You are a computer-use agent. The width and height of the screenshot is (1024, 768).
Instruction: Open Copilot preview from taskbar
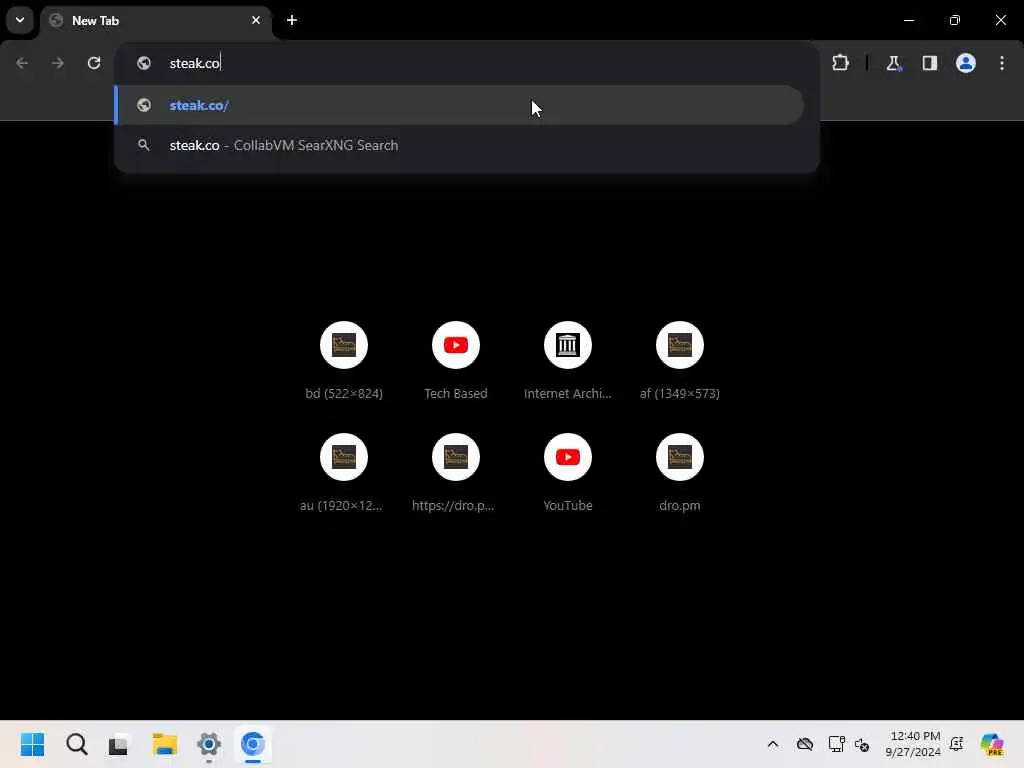[992, 744]
